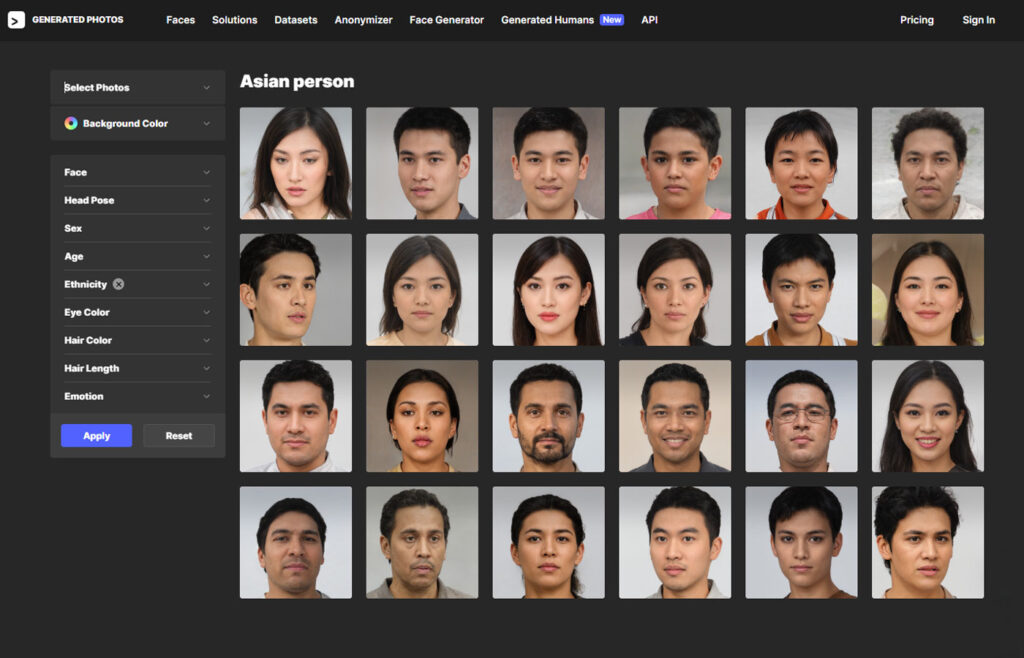Click the Apply filters button
Viewport: 1024px width, 658px height.
(97, 435)
